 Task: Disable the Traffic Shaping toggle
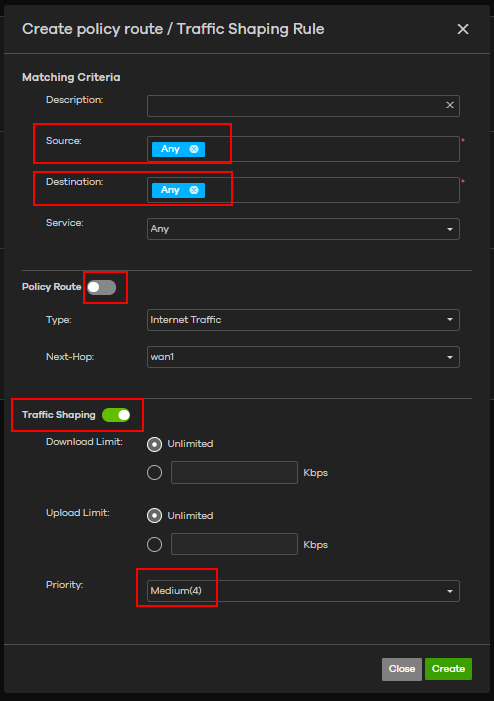[116, 415]
